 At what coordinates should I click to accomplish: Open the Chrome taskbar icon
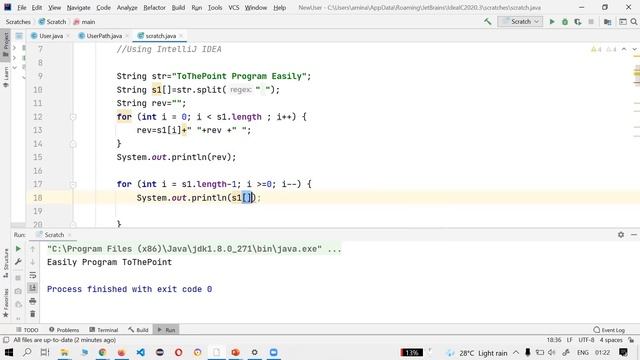tap(102, 352)
